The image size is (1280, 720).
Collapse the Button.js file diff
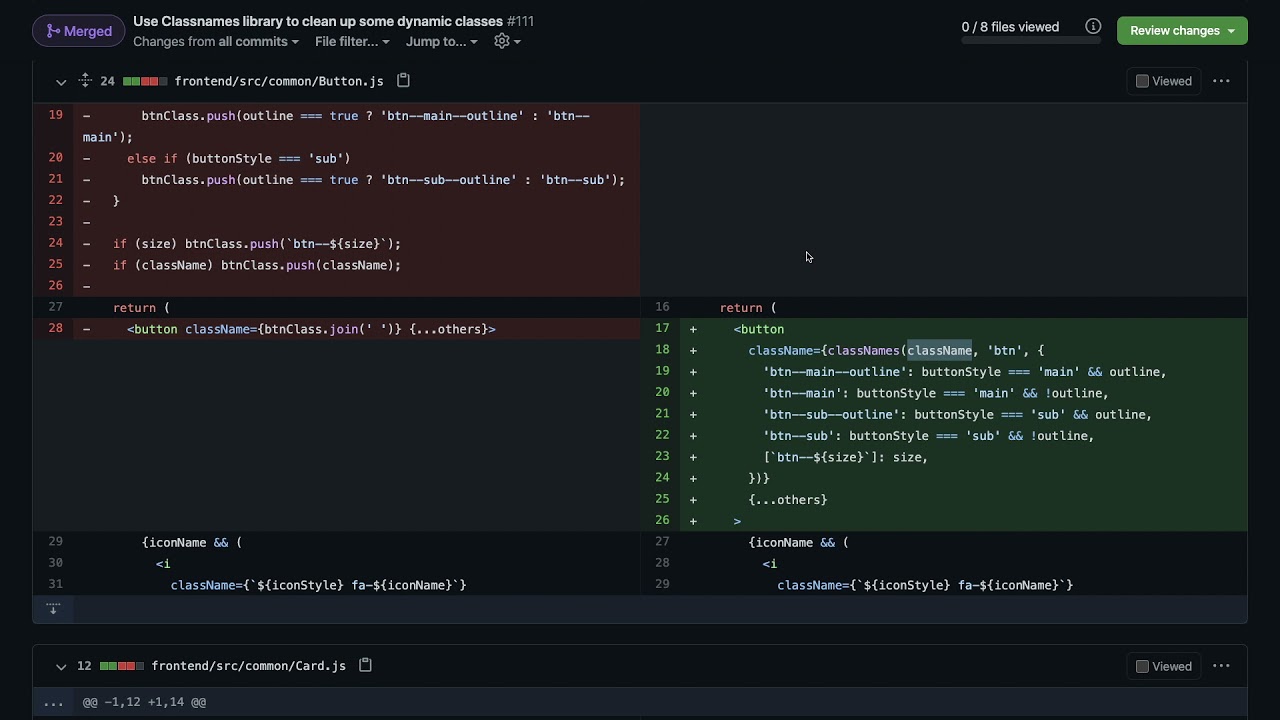(x=61, y=81)
